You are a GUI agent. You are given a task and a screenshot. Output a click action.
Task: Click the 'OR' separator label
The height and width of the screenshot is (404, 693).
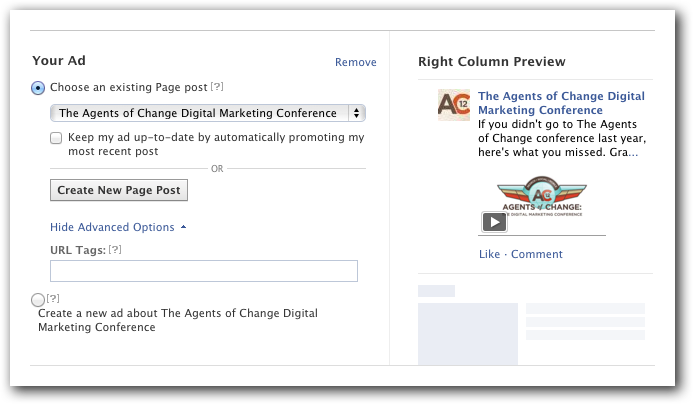coord(217,169)
